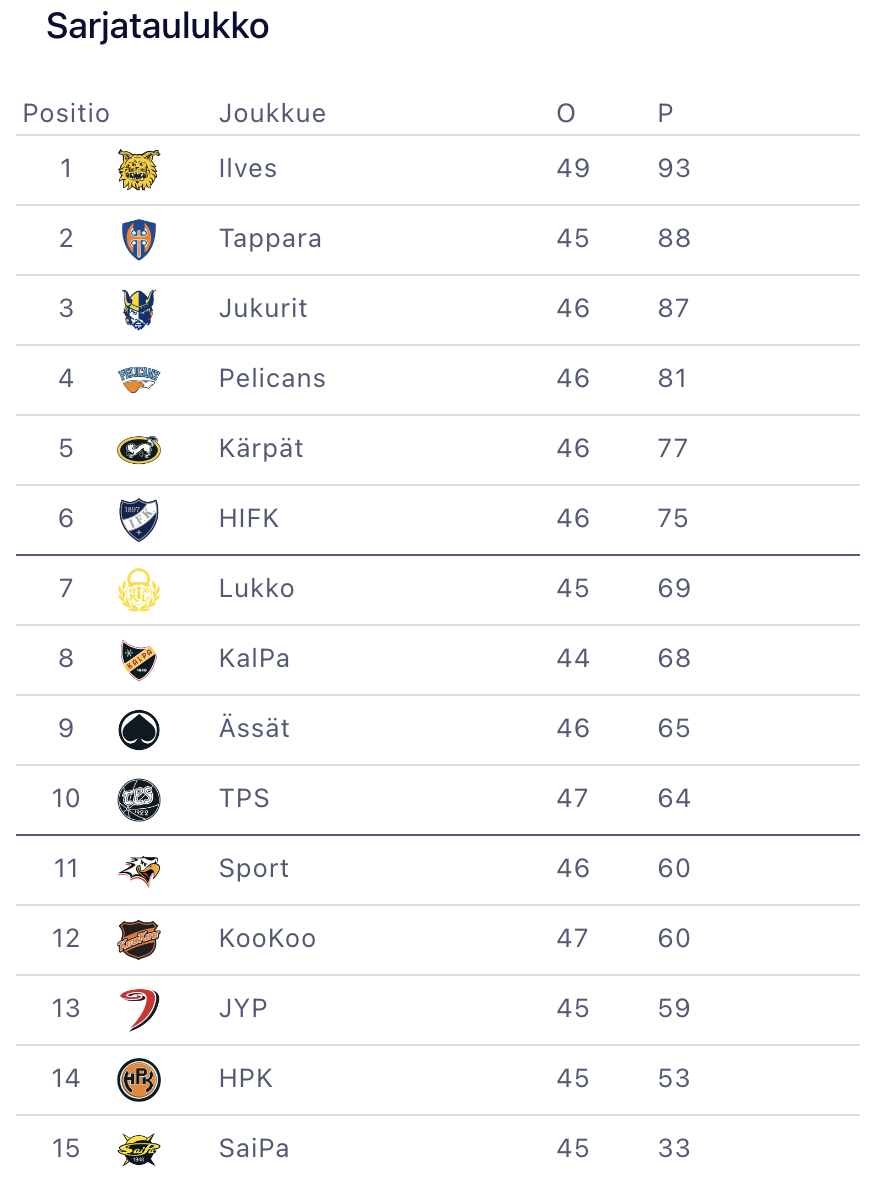The width and height of the screenshot is (880, 1182).
Task: Select the Jukurit team logo
Action: click(138, 310)
